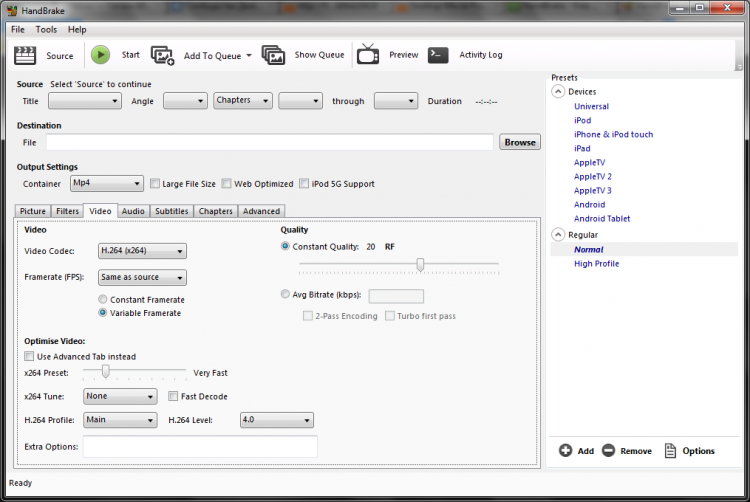Enable Large File Size checkbox
The image size is (750, 502).
[154, 184]
